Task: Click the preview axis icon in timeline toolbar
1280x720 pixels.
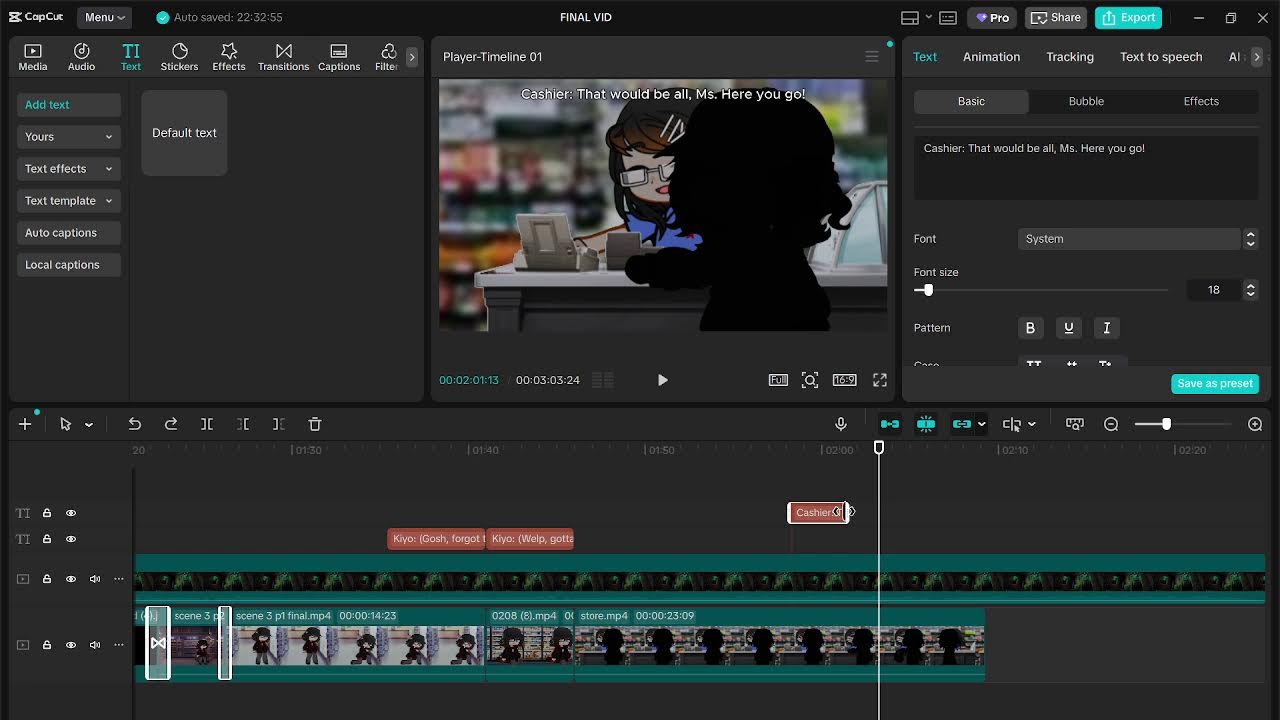Action: pyautogui.click(x=1075, y=424)
